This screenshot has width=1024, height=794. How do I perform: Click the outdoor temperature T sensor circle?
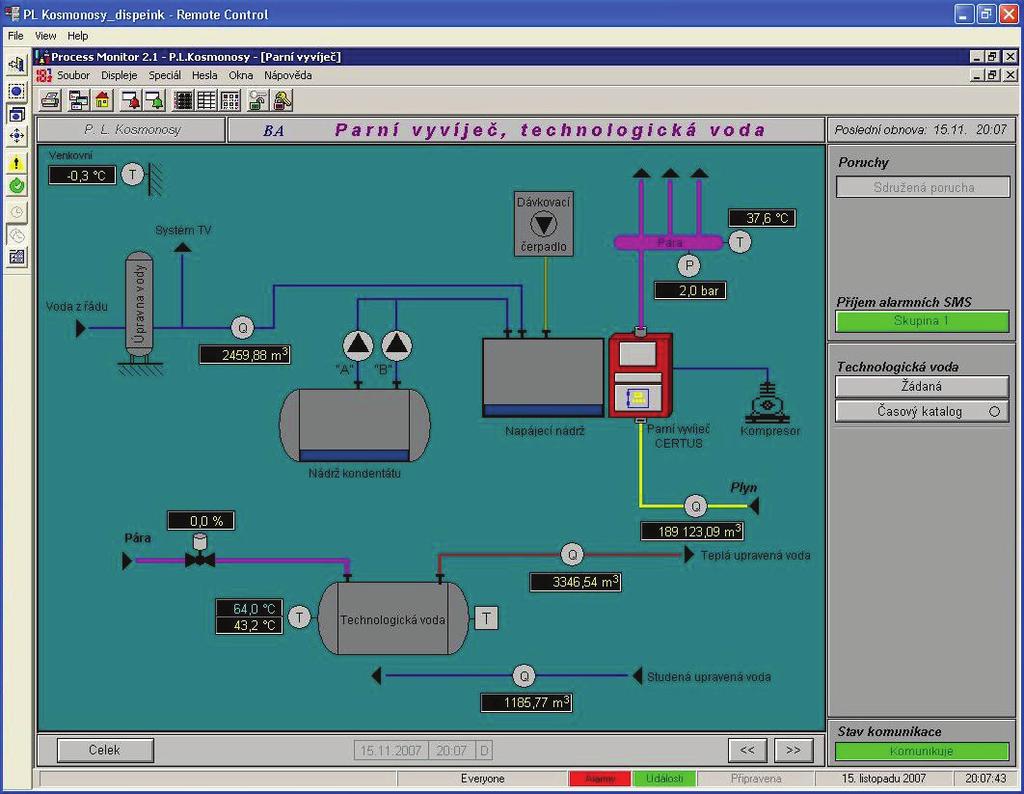click(x=133, y=174)
